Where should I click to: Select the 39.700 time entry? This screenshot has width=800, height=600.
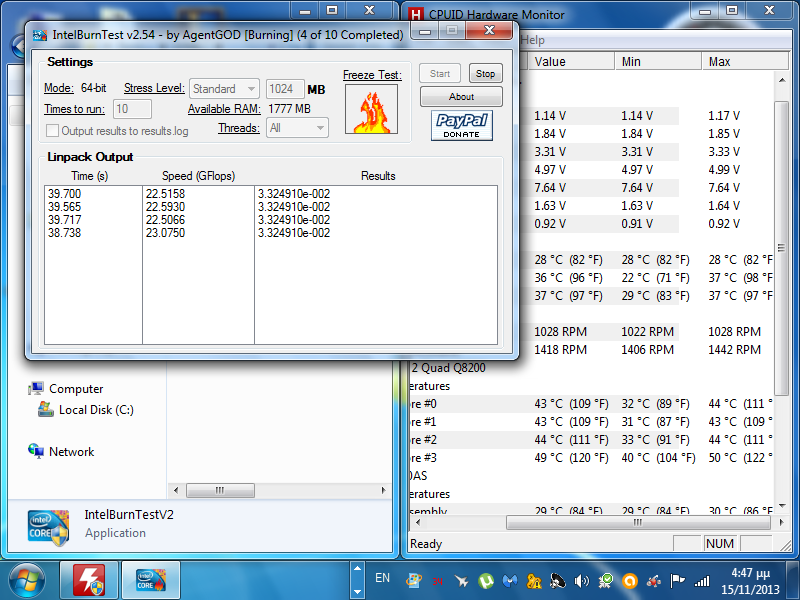64,194
